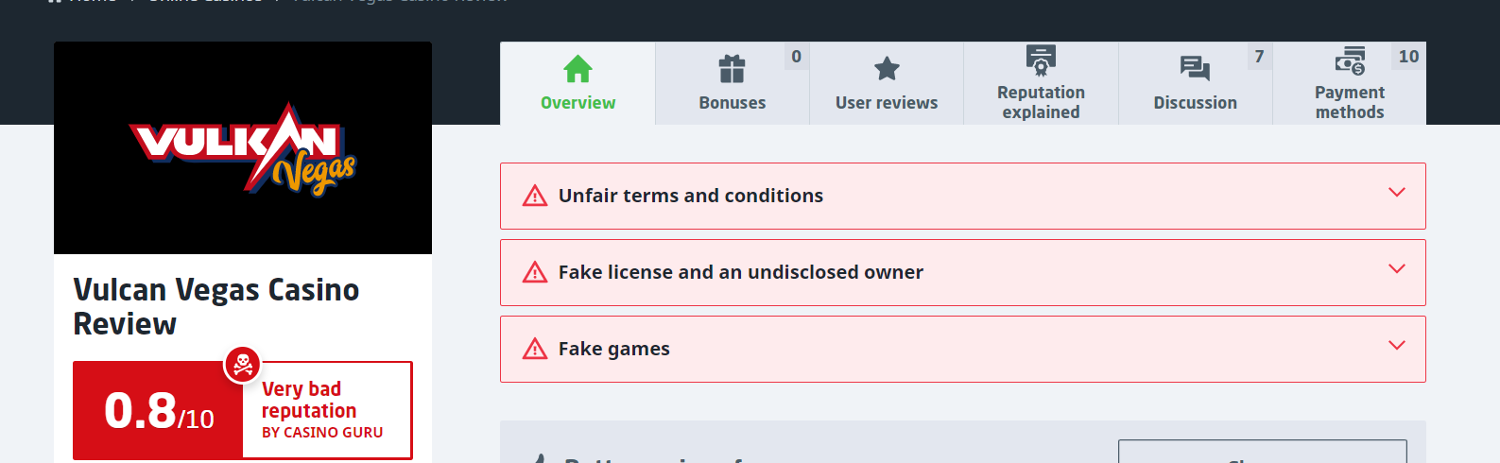The width and height of the screenshot is (1500, 463).
Task: Switch to the User reviews tab label
Action: point(887,103)
